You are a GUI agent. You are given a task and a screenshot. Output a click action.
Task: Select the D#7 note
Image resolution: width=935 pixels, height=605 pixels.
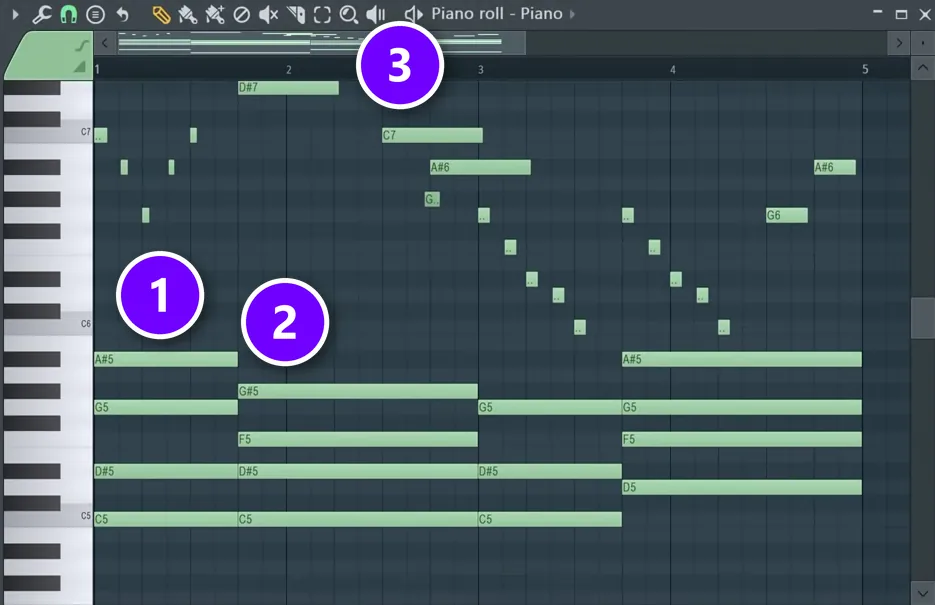[x=288, y=88]
